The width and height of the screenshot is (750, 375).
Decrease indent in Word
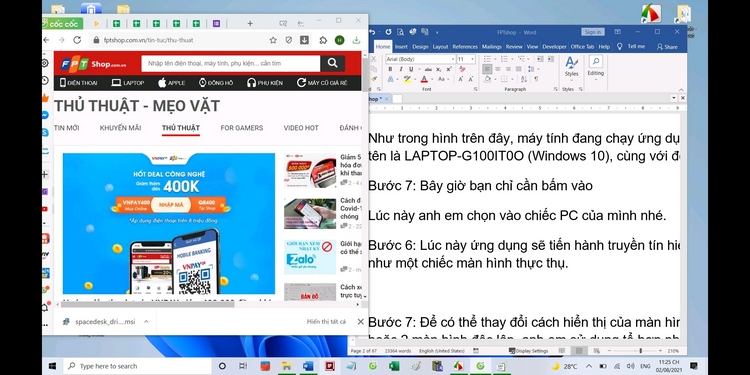(540, 59)
